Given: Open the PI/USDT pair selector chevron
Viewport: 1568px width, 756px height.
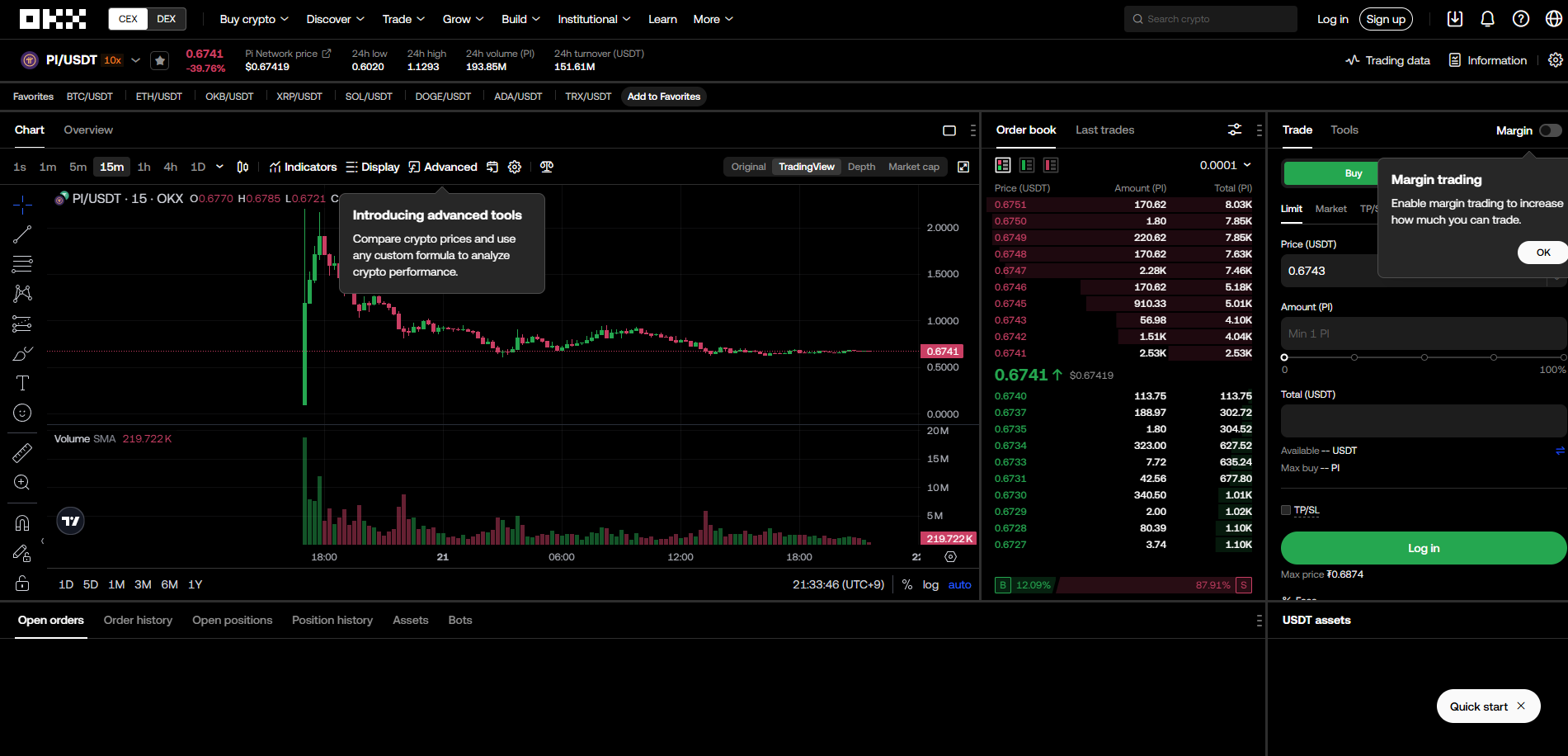Looking at the screenshot, I should [135, 60].
